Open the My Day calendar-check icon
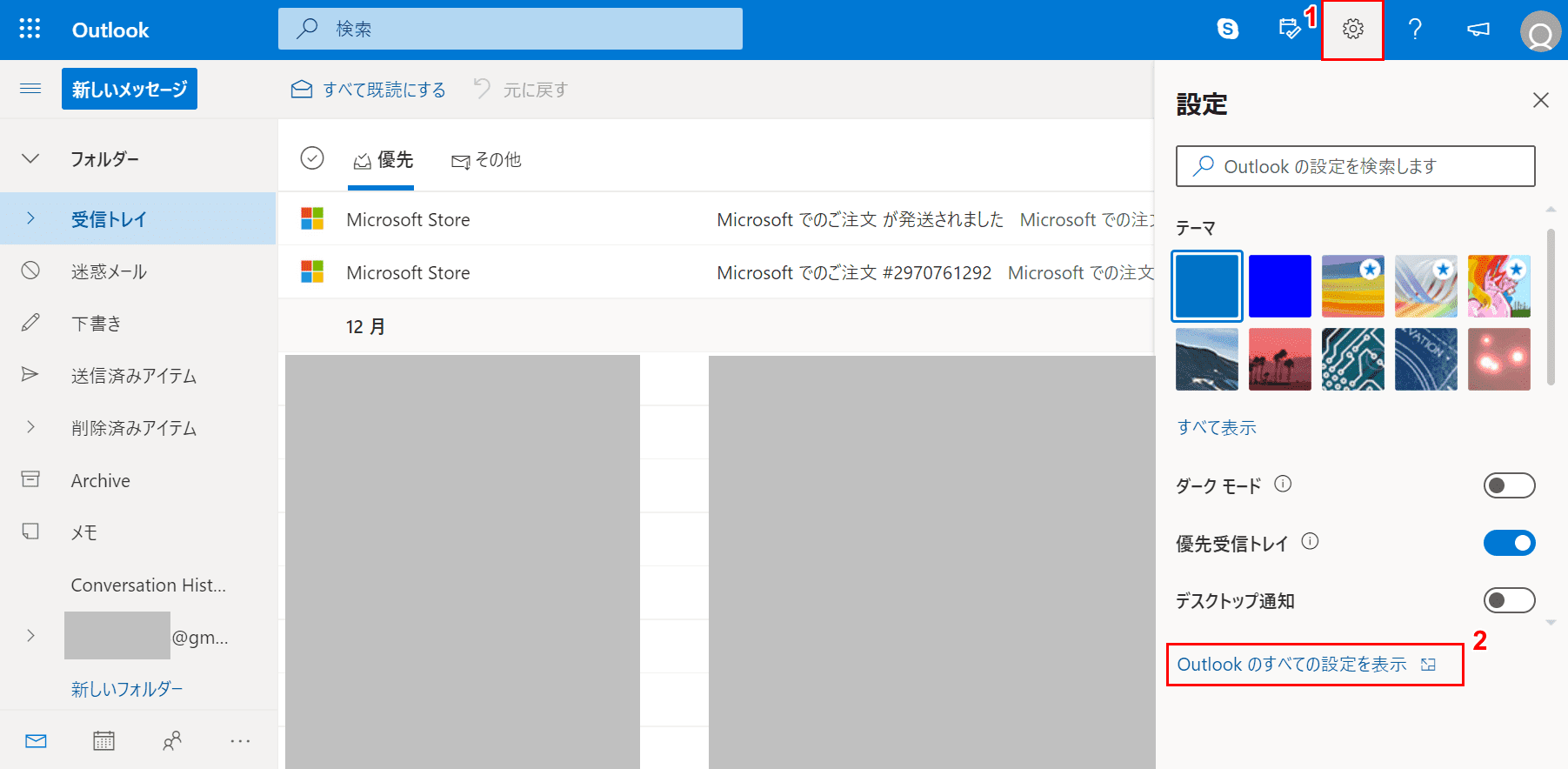 [x=1290, y=30]
